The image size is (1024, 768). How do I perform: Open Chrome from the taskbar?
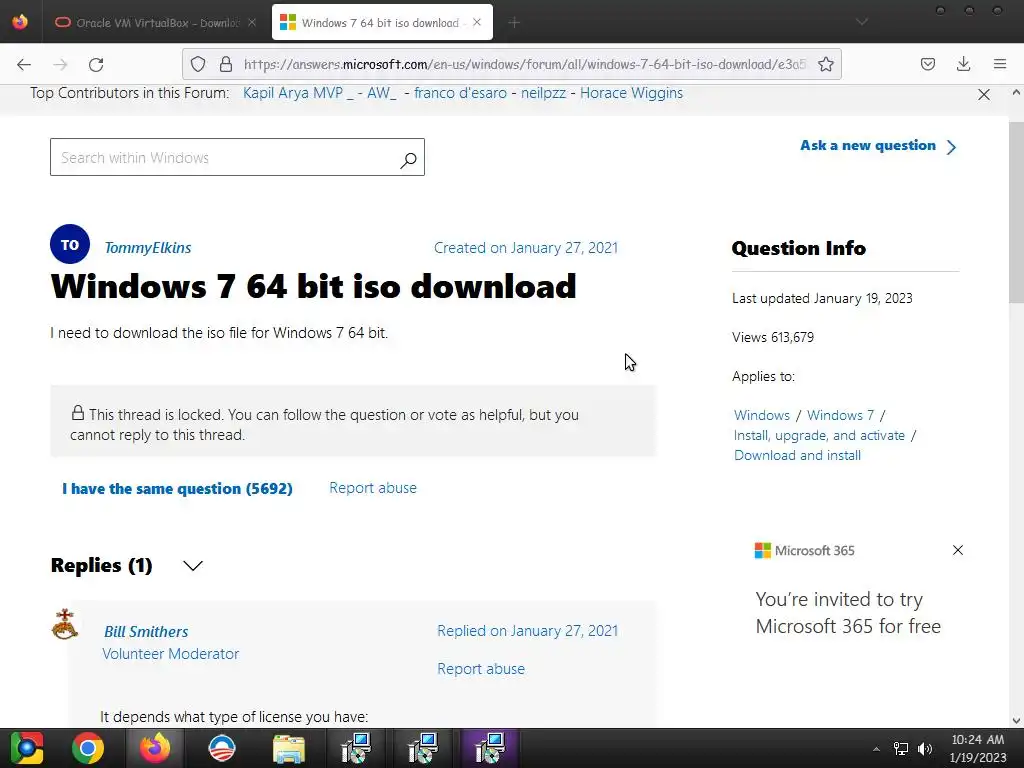(x=88, y=748)
